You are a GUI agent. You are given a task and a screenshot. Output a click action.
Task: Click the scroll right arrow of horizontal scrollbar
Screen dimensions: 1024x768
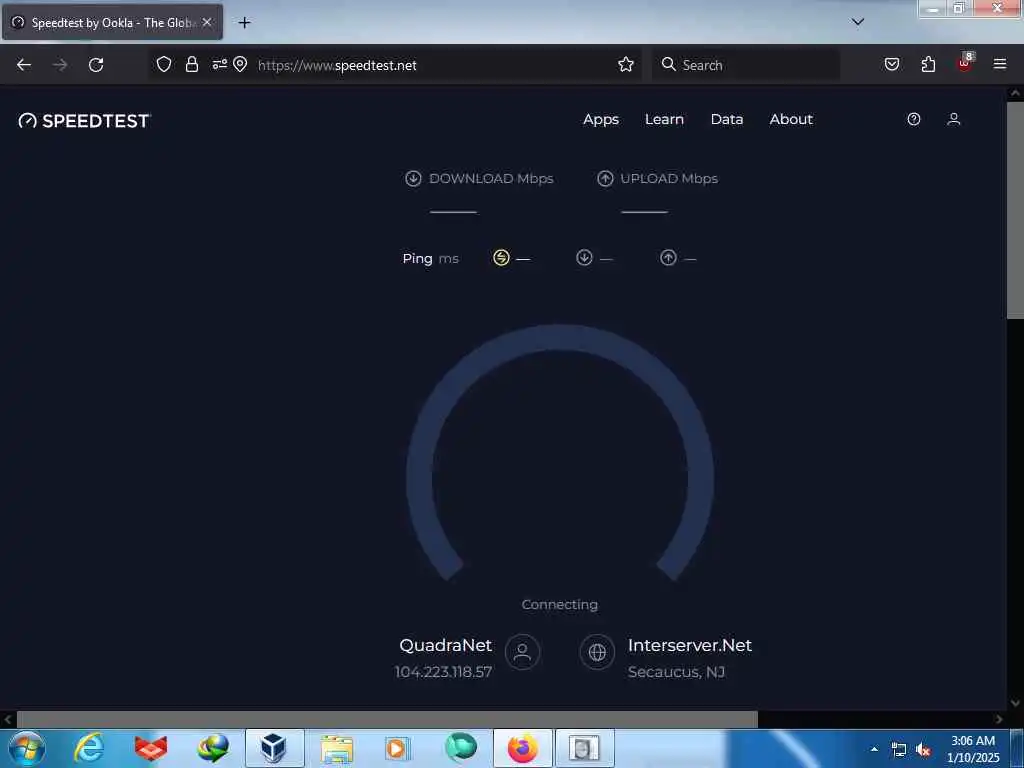[999, 720]
